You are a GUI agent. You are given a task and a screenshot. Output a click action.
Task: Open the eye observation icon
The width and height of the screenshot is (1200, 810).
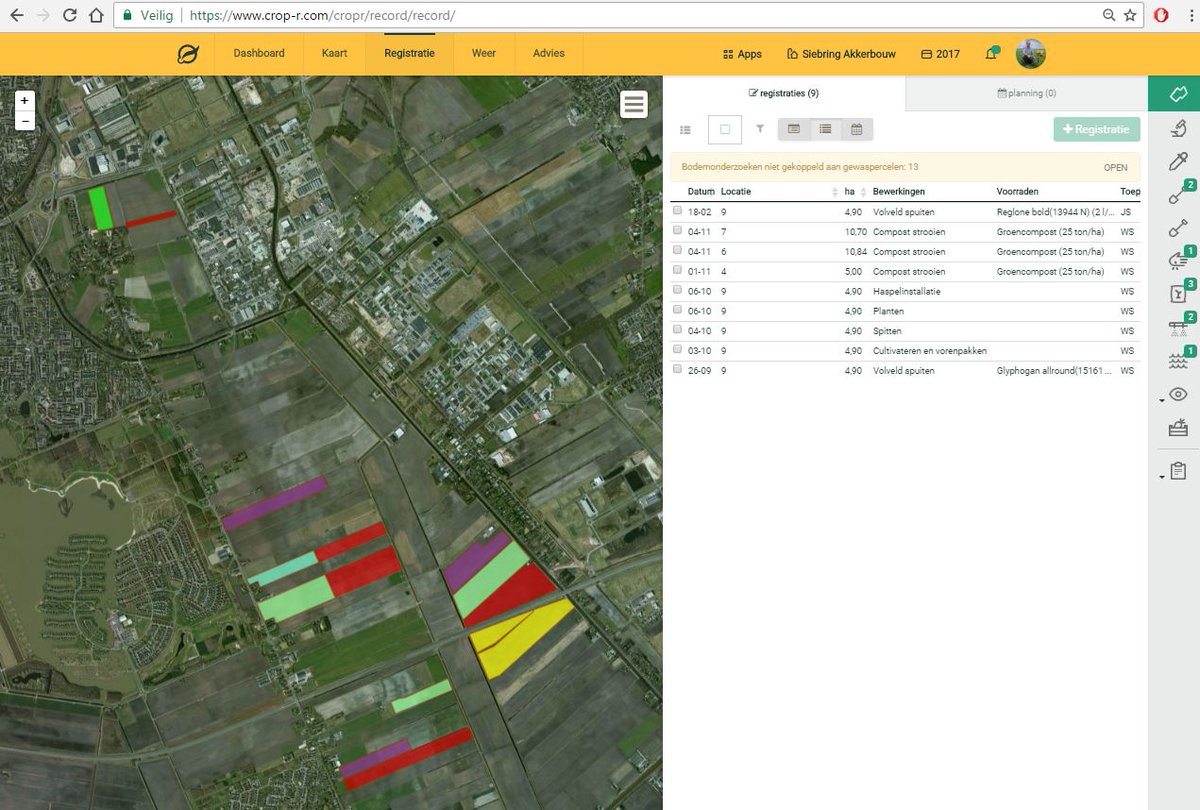pyautogui.click(x=1178, y=394)
